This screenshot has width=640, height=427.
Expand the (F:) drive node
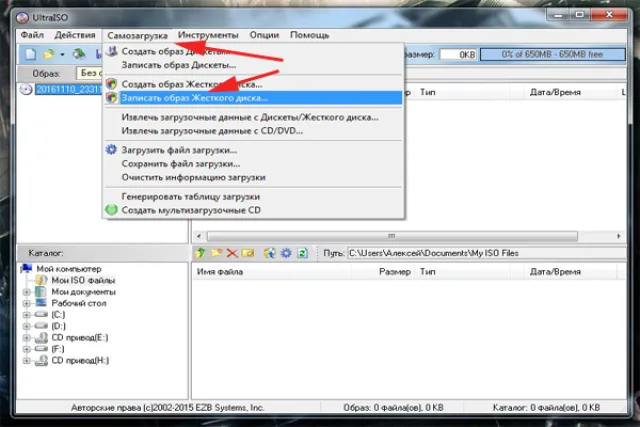pos(27,349)
